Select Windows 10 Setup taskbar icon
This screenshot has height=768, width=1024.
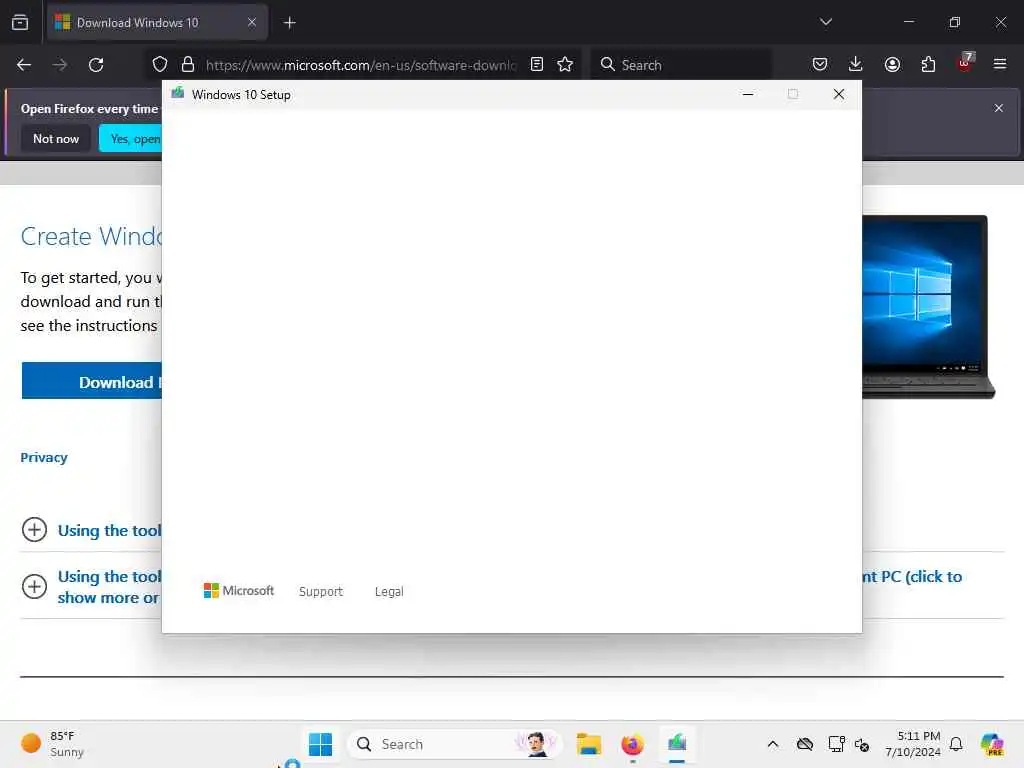(x=677, y=744)
